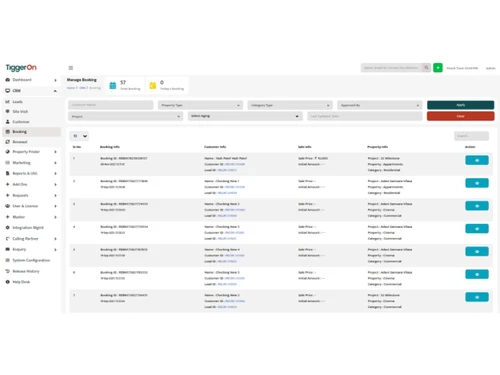Open the User & Licence sidebar menu
500x375 pixels.
pos(32,206)
